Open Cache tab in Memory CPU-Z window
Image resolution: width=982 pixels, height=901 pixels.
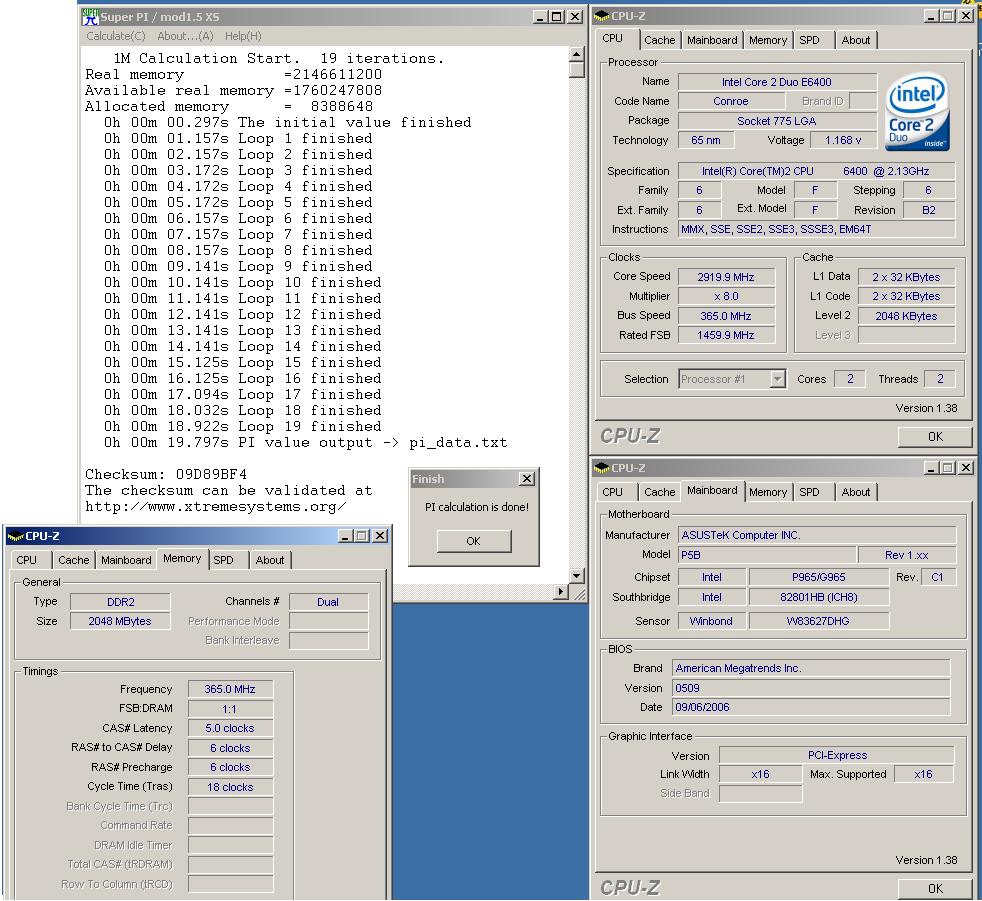point(74,560)
